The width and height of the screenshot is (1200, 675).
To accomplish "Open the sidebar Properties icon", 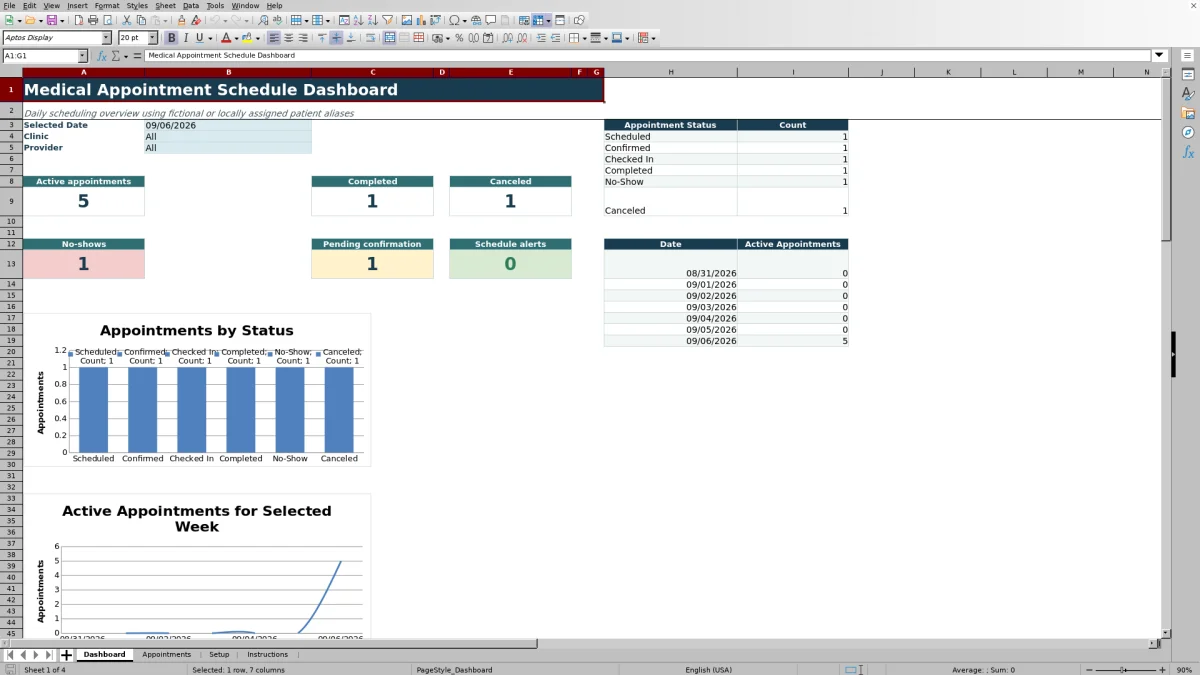I will point(1188,75).
